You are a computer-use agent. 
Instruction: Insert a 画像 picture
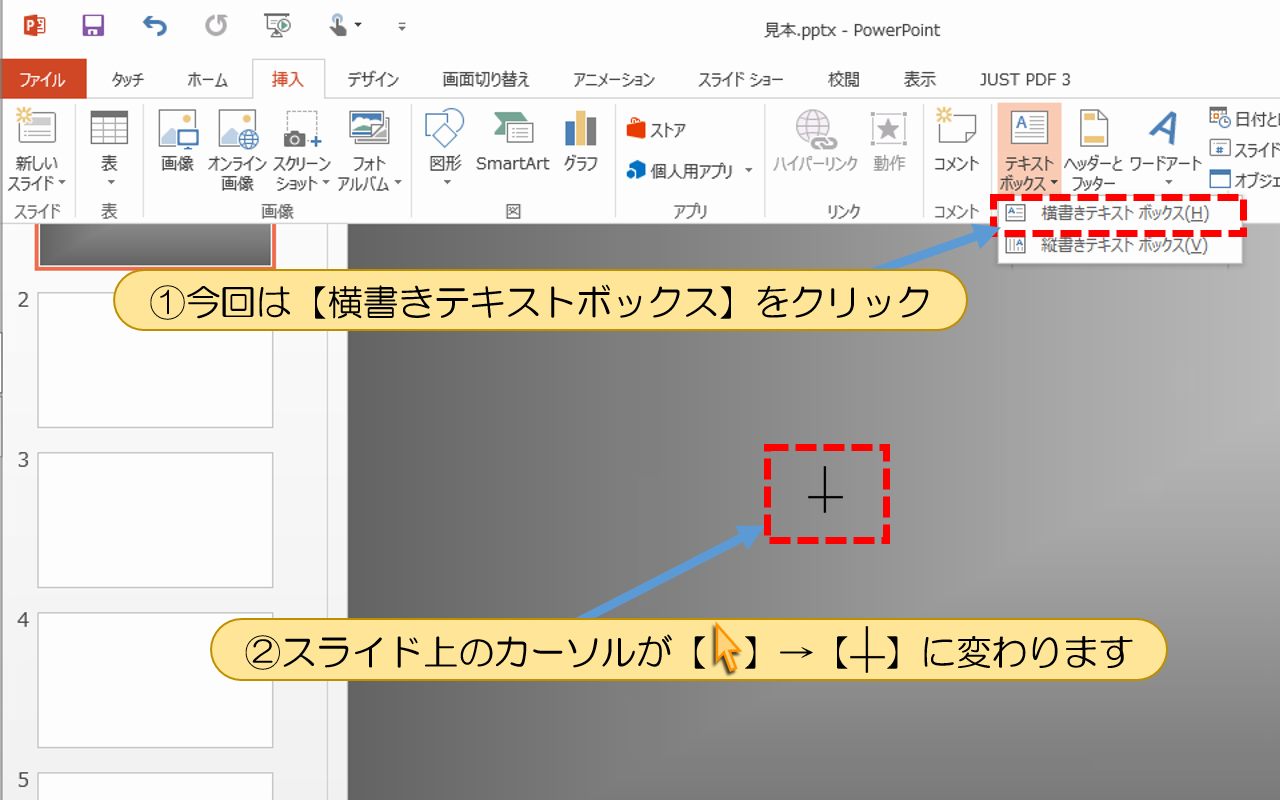[178, 141]
